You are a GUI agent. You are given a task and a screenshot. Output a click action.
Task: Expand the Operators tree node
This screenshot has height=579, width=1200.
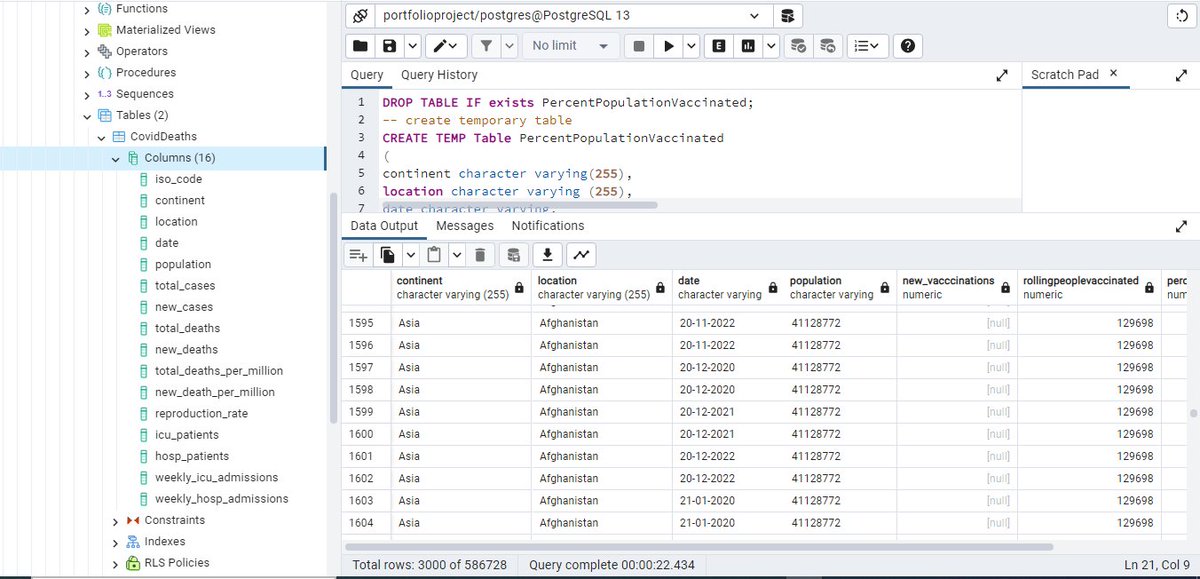[x=87, y=51]
